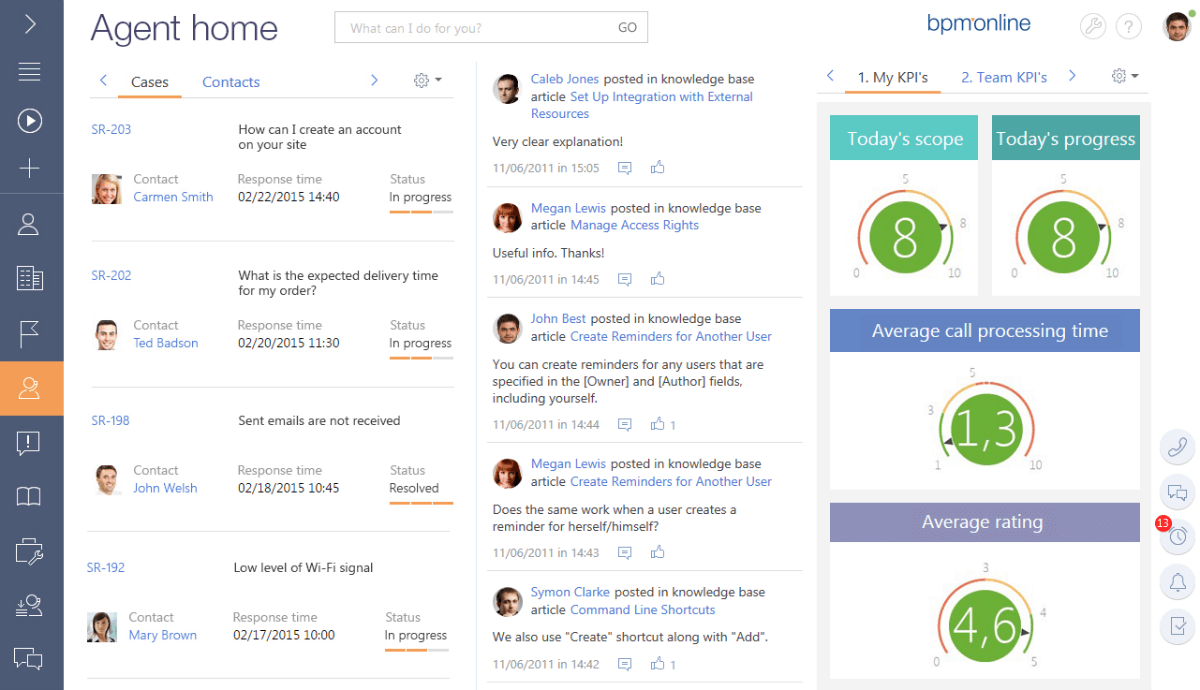Screen dimensions: 1200x690
Task: Click Carmen Smith's contact photo
Action: pos(107,189)
